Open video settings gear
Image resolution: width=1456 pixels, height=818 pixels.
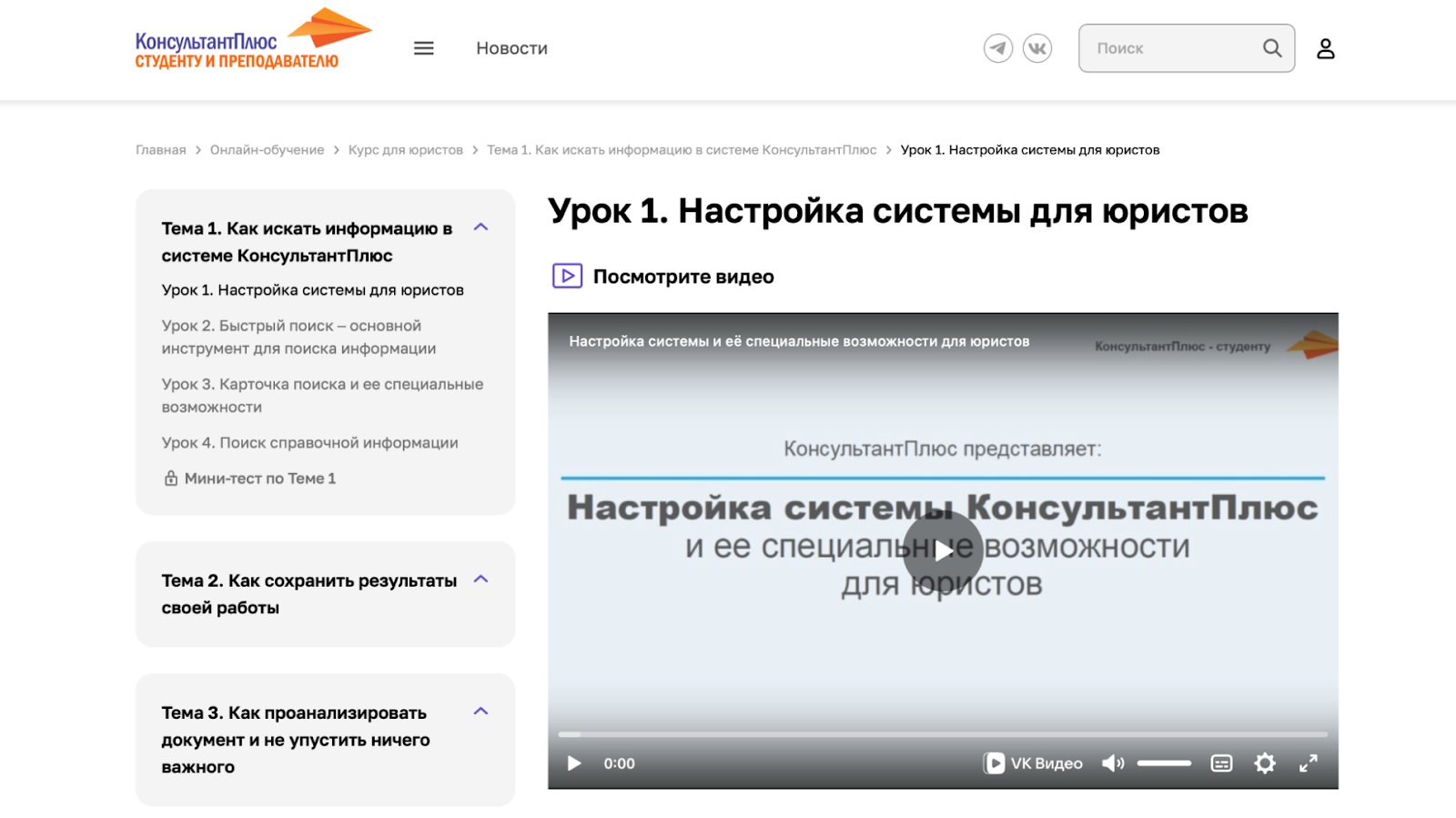(x=1265, y=763)
